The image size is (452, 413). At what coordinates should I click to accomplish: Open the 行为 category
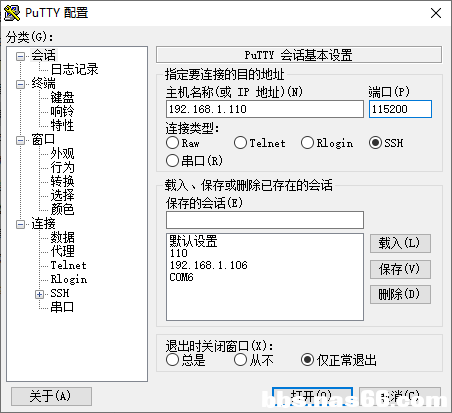(62, 167)
